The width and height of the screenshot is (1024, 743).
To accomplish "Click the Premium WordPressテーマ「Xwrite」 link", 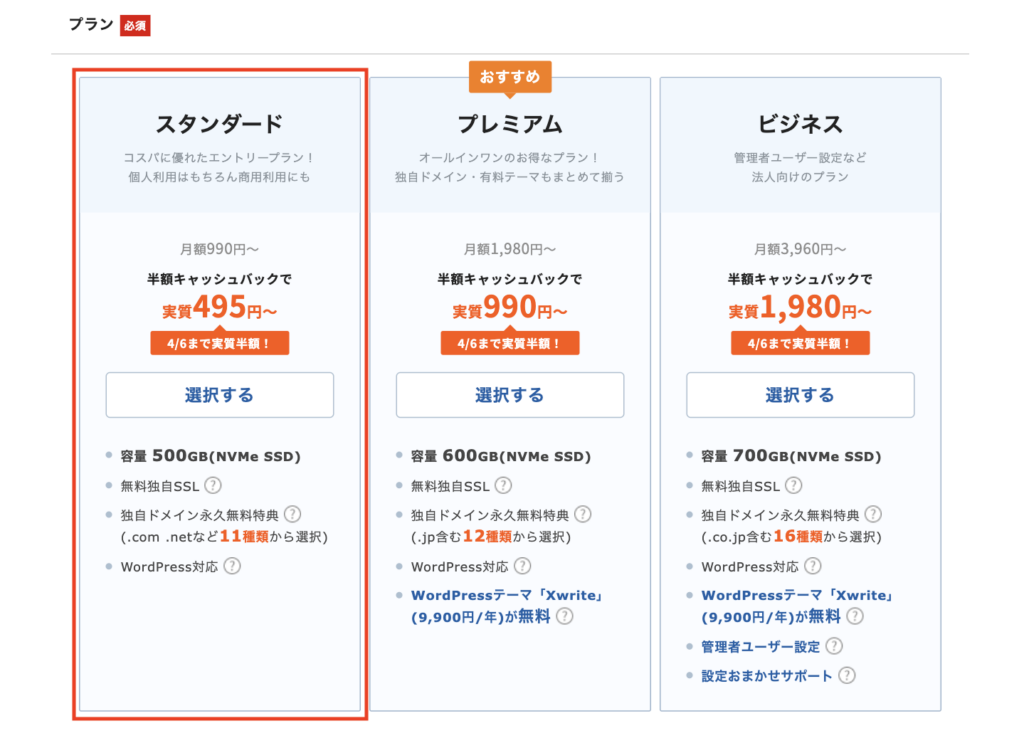I will point(507,596).
